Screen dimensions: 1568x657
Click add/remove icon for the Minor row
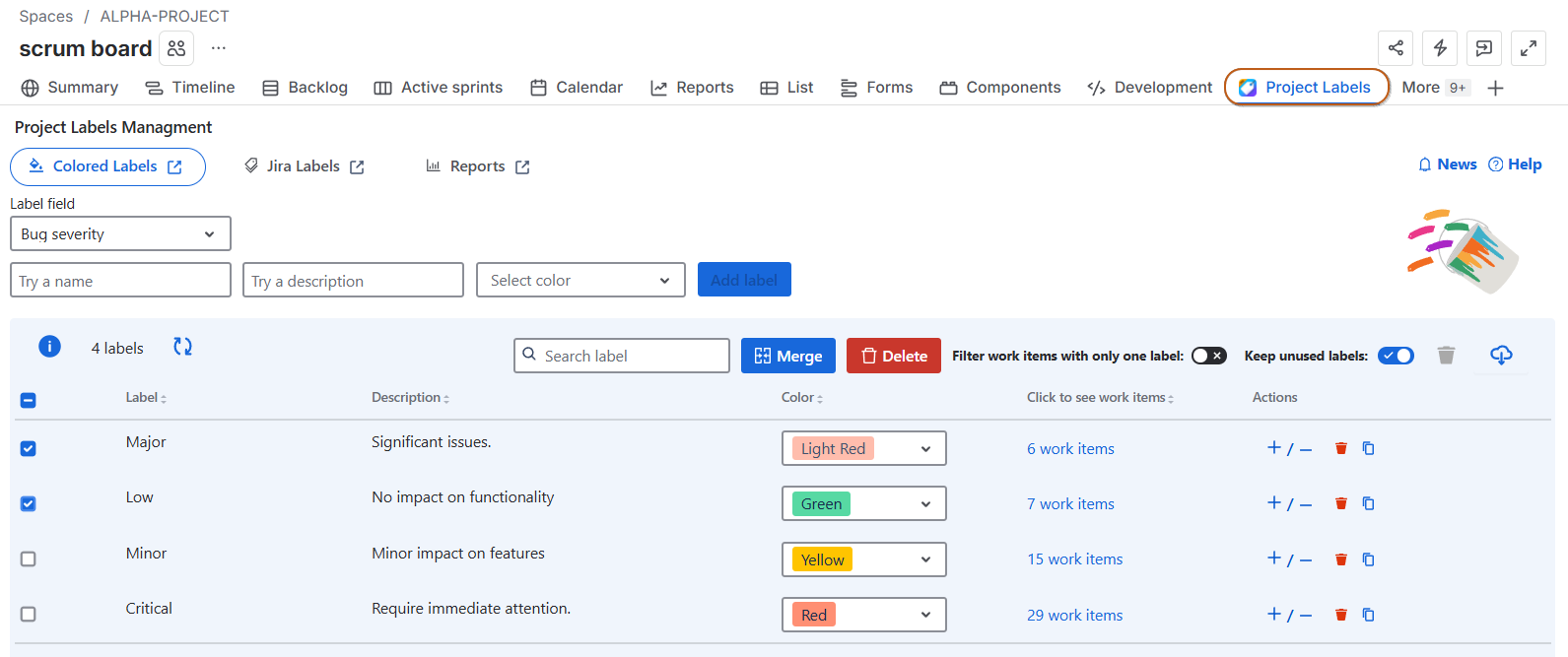click(1289, 559)
